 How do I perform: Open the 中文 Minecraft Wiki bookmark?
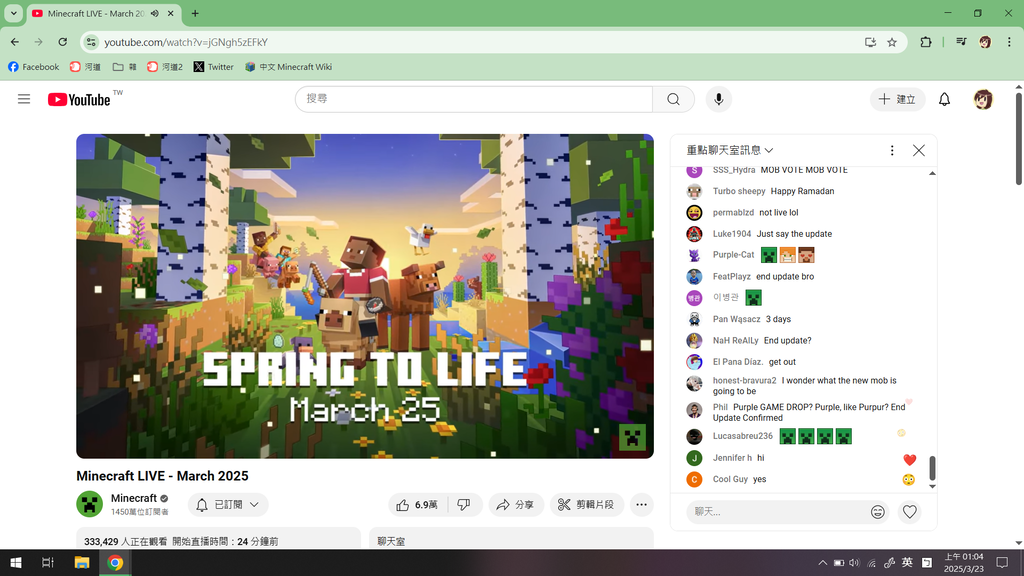(289, 67)
